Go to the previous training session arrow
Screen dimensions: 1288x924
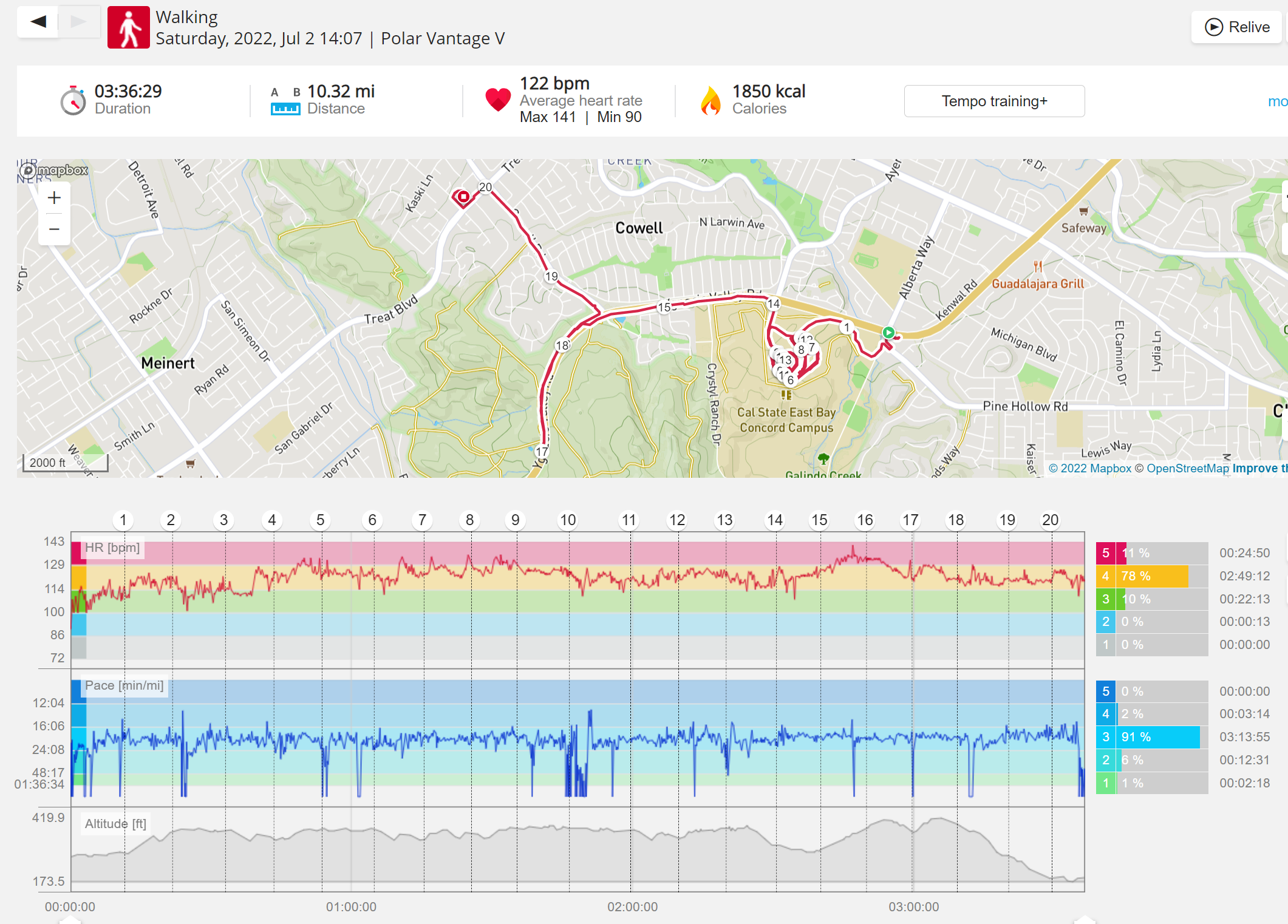[38, 22]
